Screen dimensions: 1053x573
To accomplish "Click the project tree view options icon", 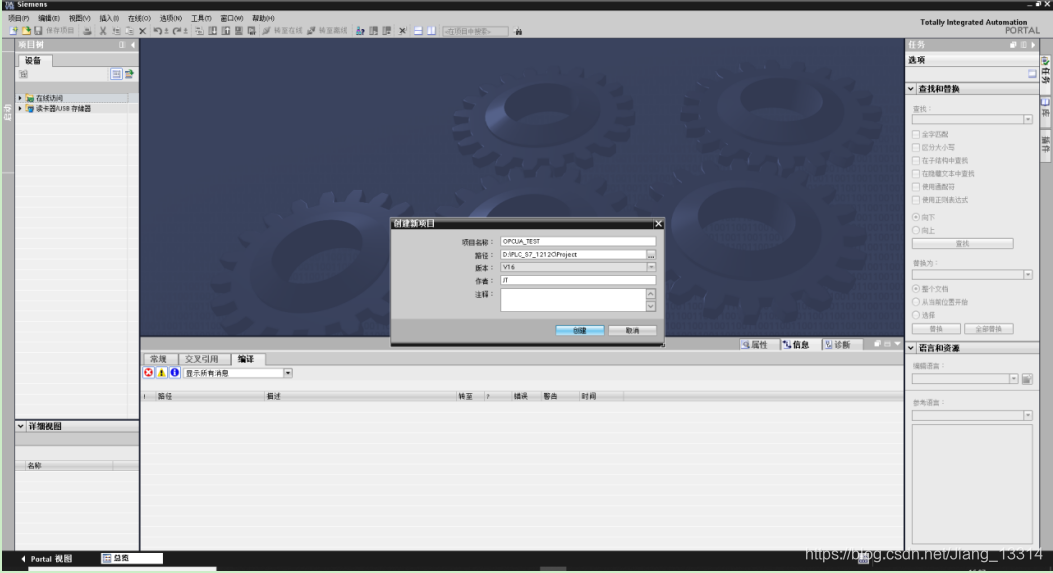I will (116, 74).
